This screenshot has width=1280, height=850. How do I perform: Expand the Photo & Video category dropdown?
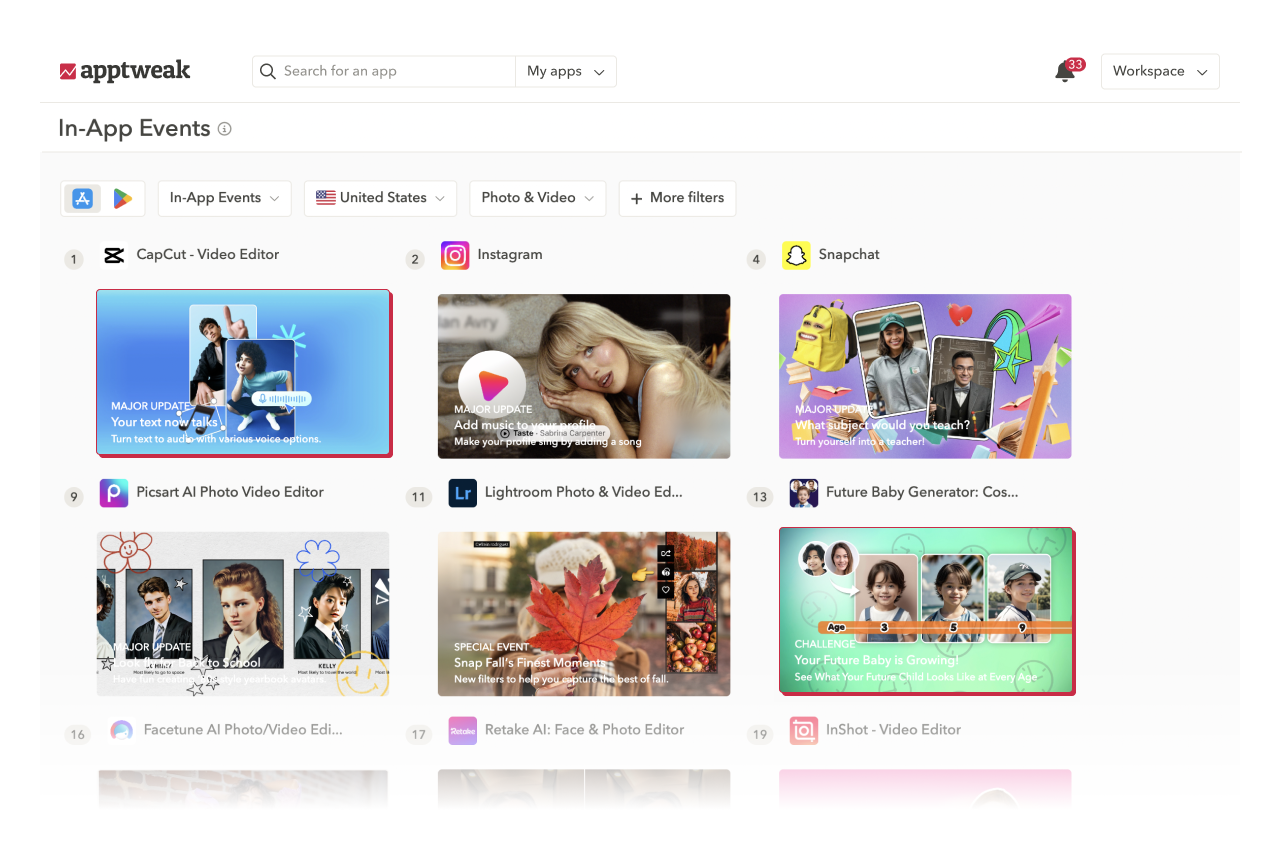[538, 198]
